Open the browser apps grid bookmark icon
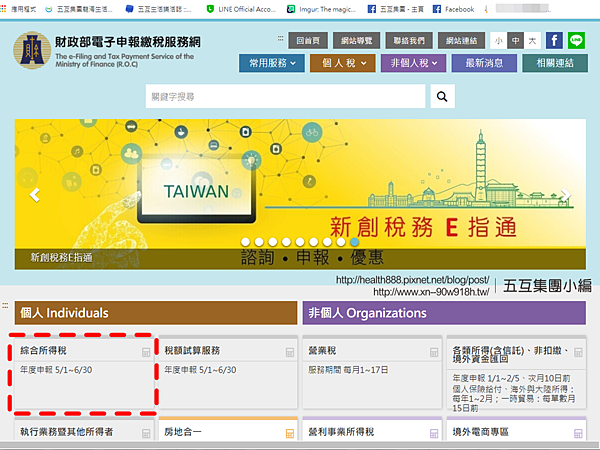 (3, 9)
